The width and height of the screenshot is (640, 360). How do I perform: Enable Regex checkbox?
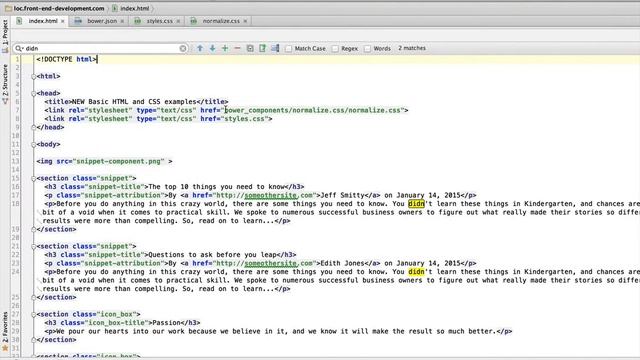point(335,49)
